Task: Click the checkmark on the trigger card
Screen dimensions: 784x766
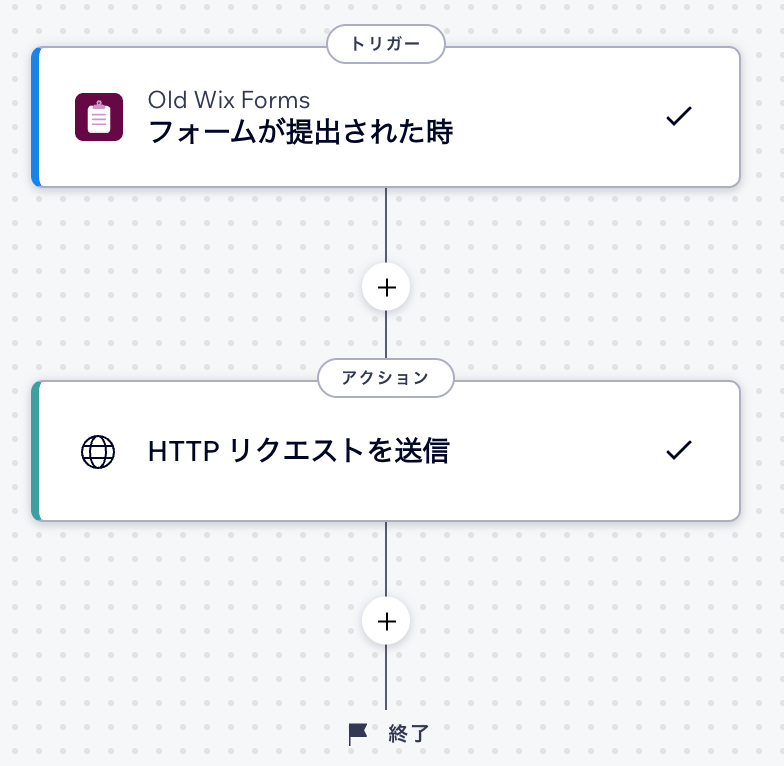Action: (x=679, y=117)
